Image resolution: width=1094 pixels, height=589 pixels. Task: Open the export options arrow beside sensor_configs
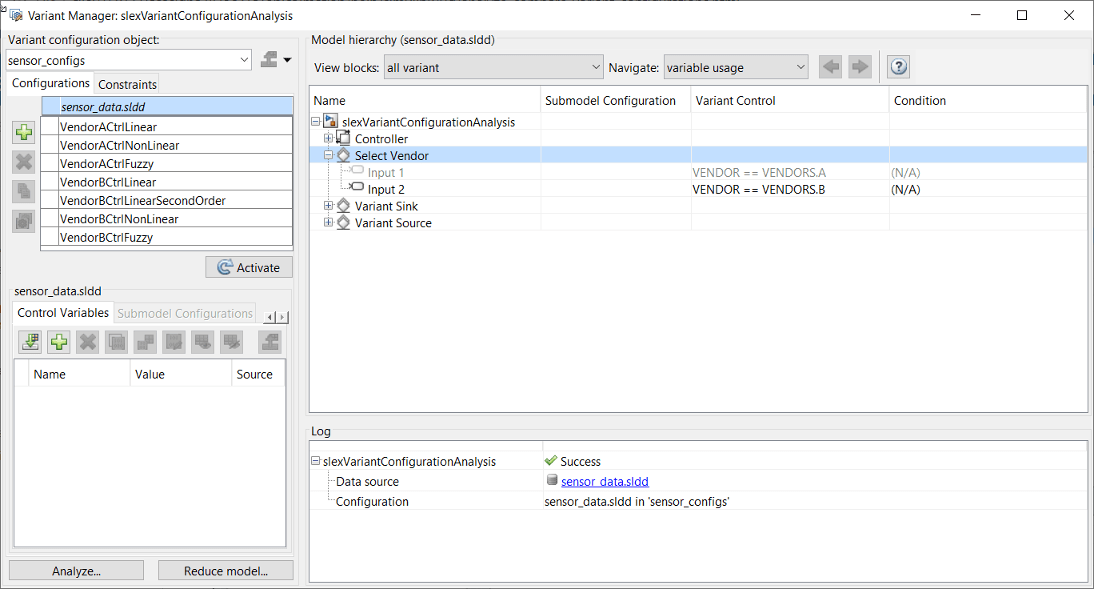[287, 60]
